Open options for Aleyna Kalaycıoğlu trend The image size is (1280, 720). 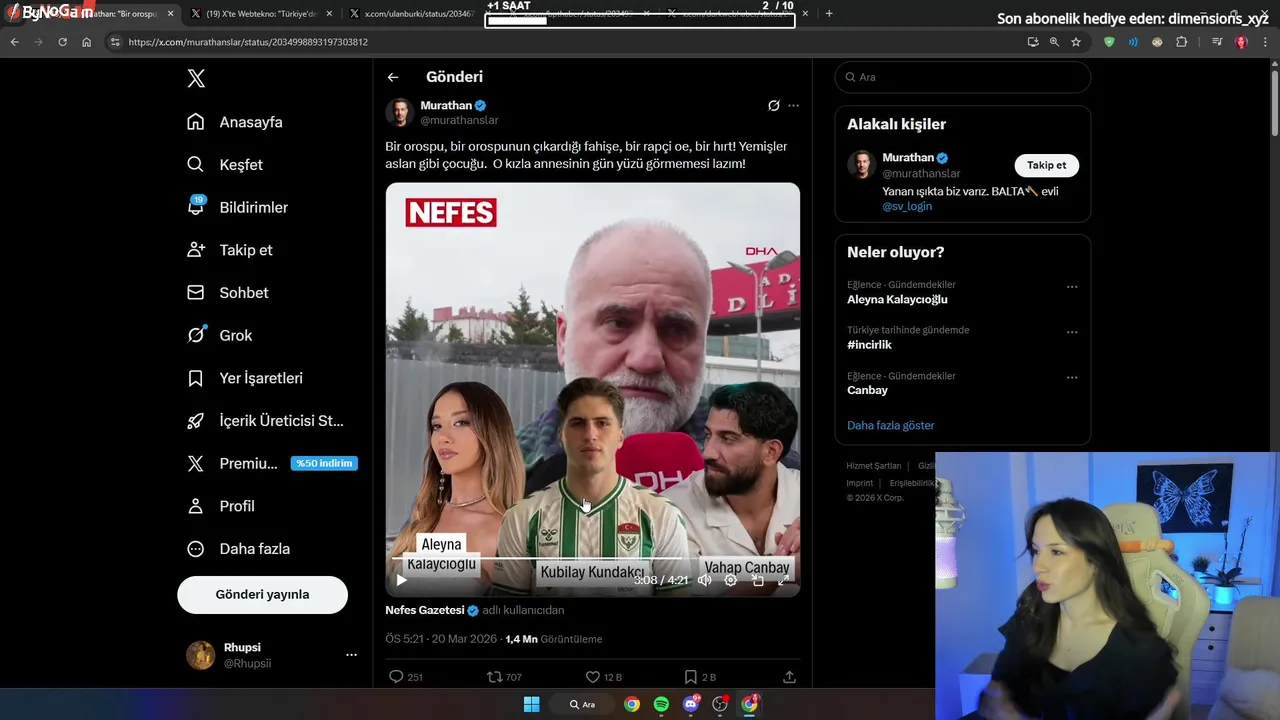(x=1072, y=287)
